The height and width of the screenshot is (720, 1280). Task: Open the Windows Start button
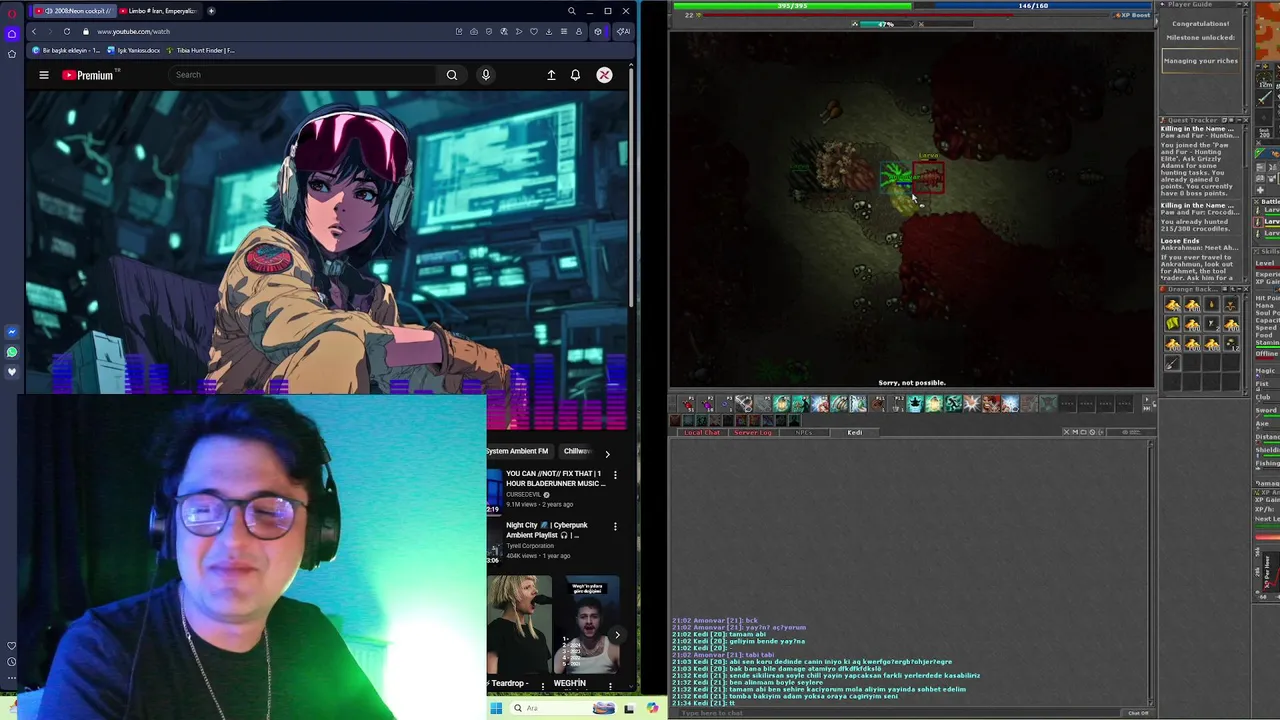(x=496, y=708)
